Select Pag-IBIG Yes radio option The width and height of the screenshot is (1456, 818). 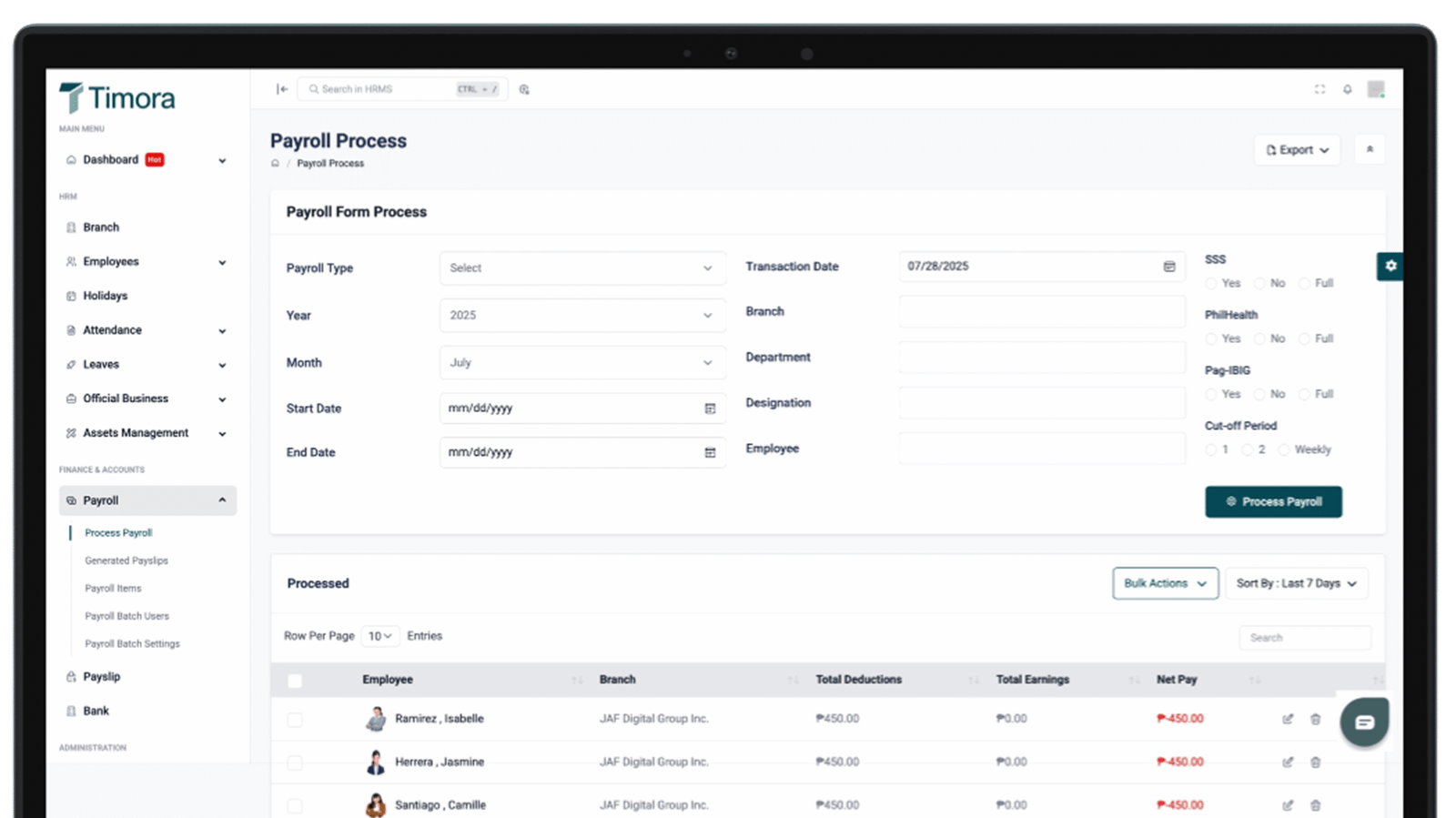(x=1211, y=395)
